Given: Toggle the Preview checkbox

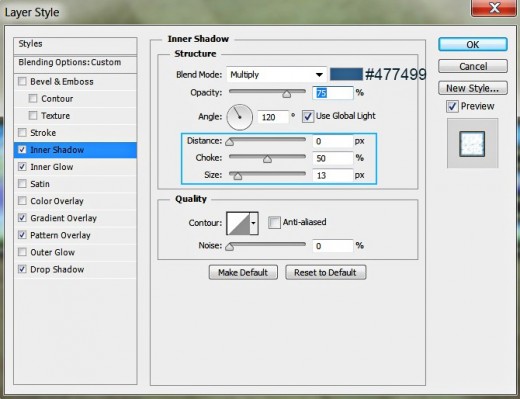Looking at the screenshot, I should [452, 107].
